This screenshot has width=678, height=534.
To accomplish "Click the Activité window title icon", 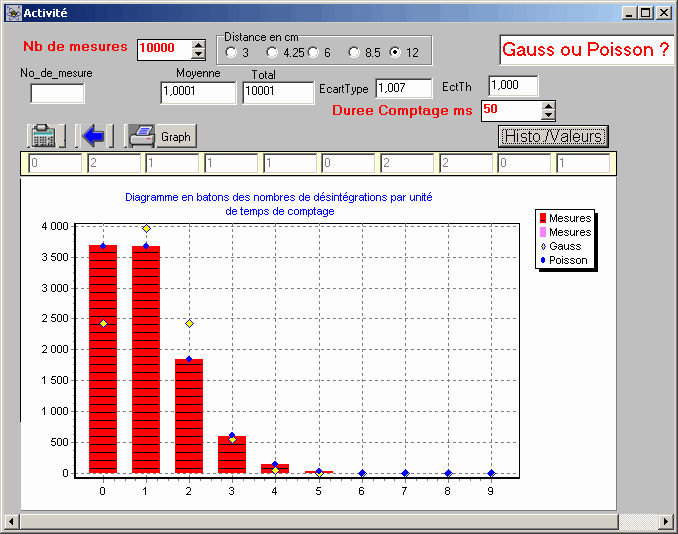I will [x=12, y=12].
